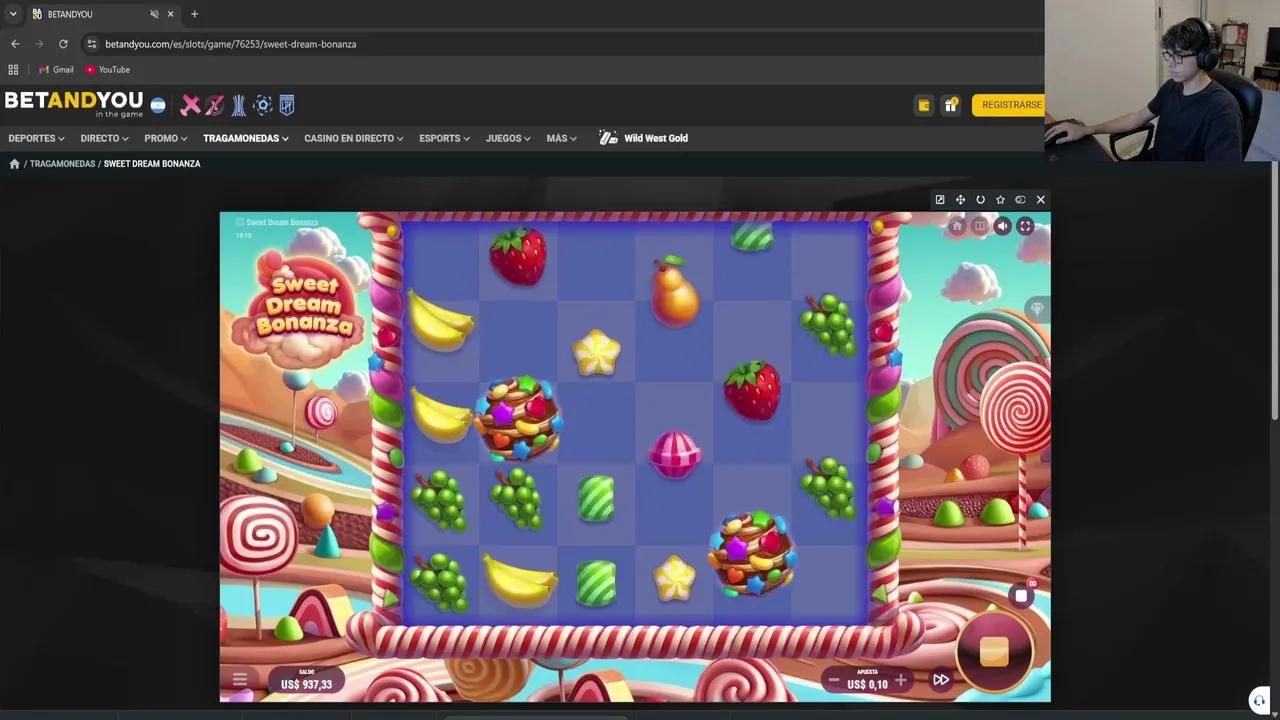Click the browser address bar URL
Screen dimensions: 1280x720
[x=230, y=44]
